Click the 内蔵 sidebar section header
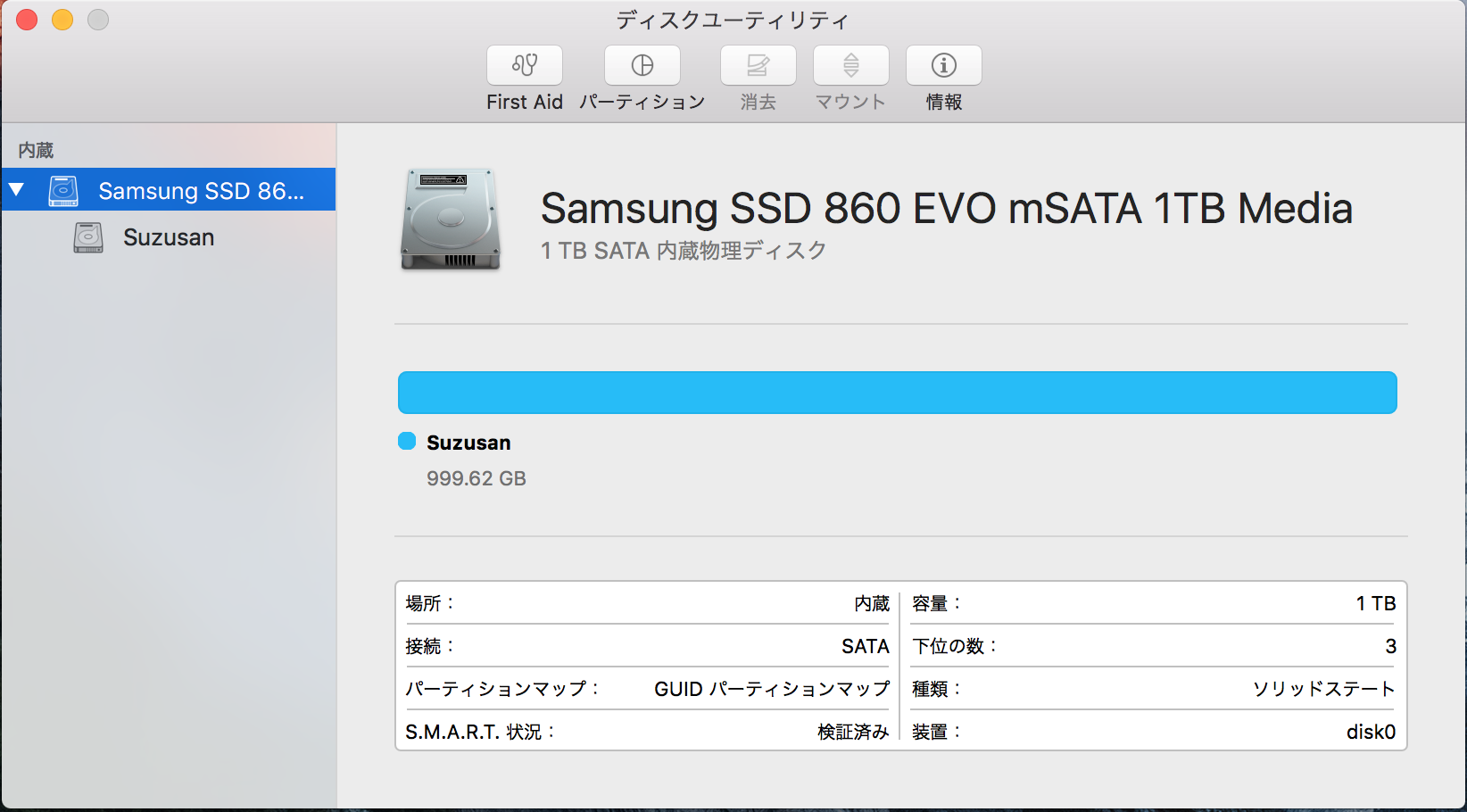1467x812 pixels. click(36, 150)
